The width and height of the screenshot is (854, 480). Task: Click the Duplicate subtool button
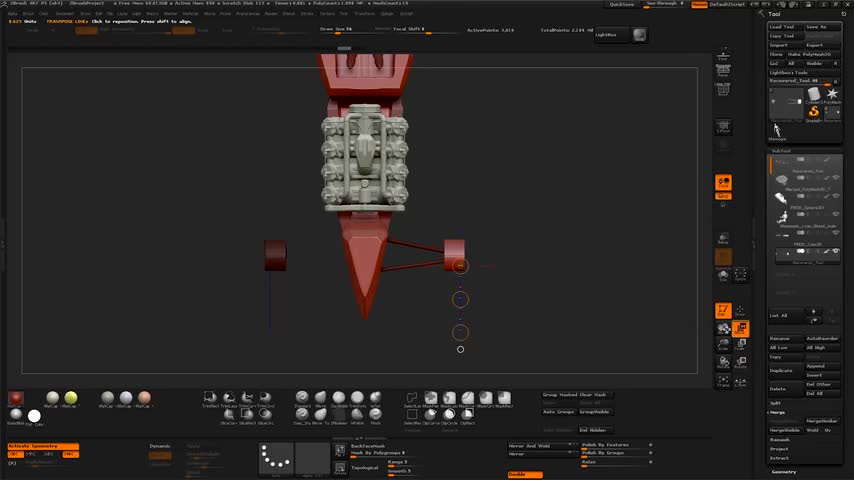(x=785, y=370)
